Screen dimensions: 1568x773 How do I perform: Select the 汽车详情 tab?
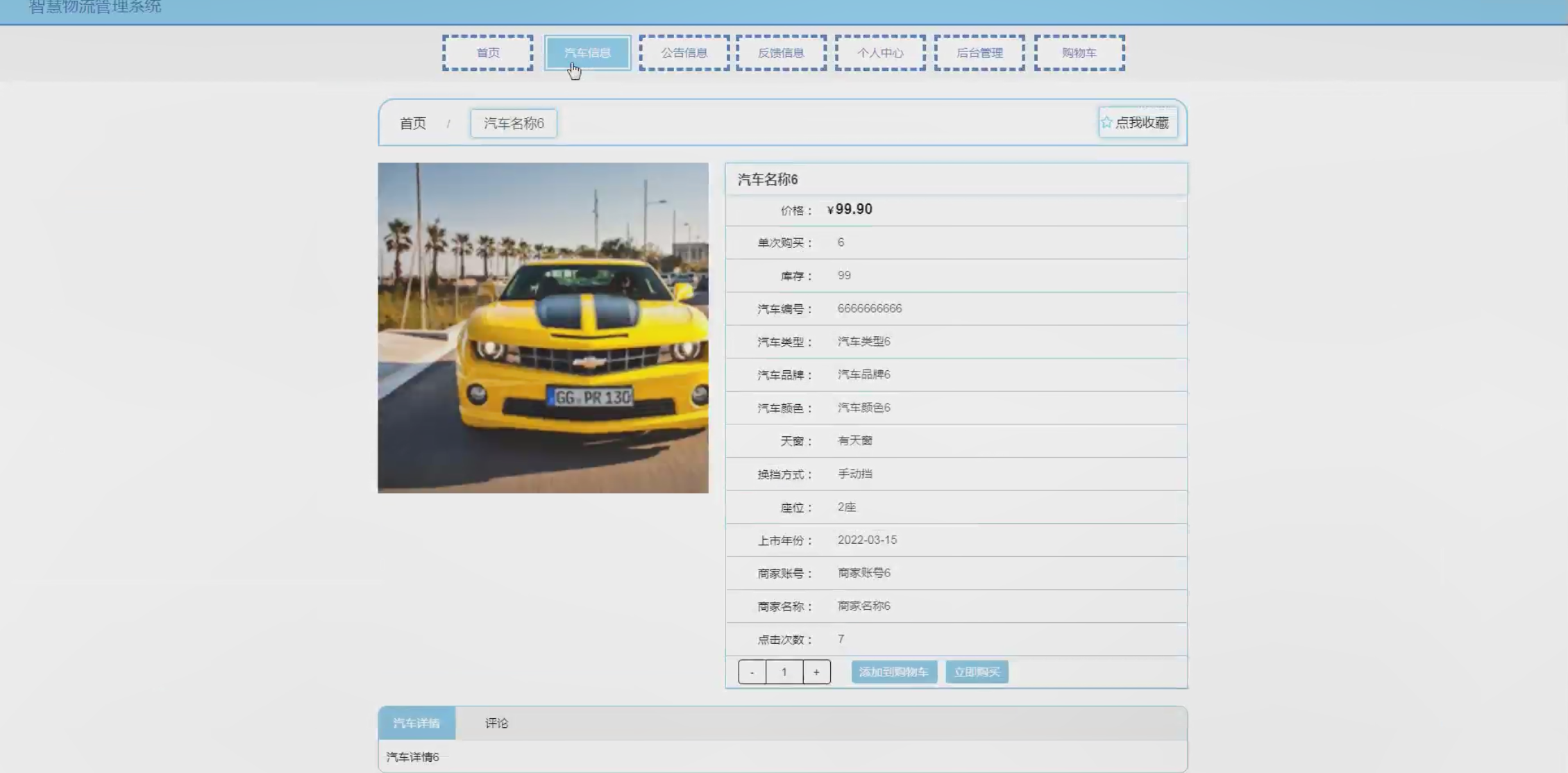(416, 723)
